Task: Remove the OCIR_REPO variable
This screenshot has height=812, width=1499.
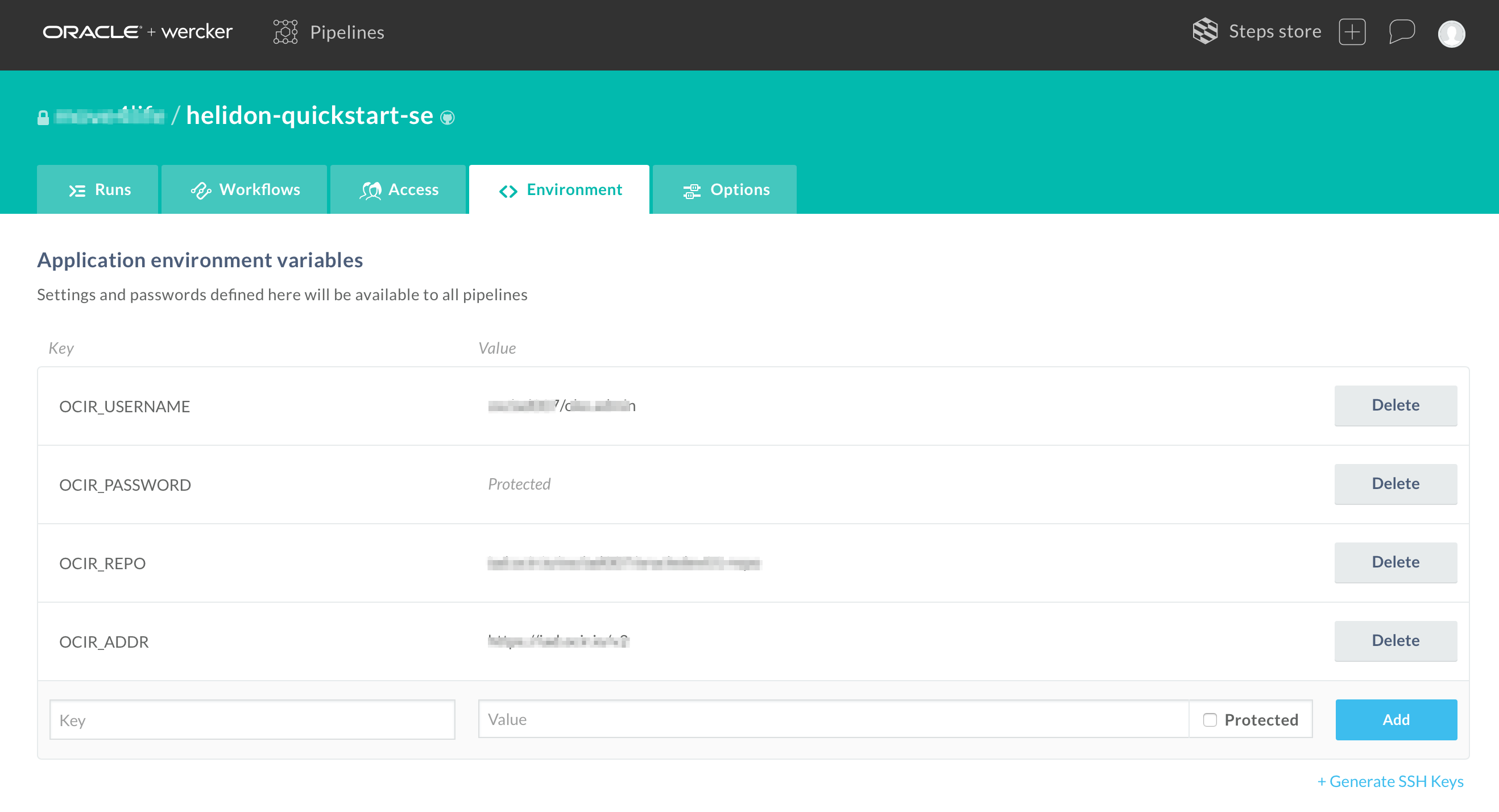Action: tap(1395, 562)
